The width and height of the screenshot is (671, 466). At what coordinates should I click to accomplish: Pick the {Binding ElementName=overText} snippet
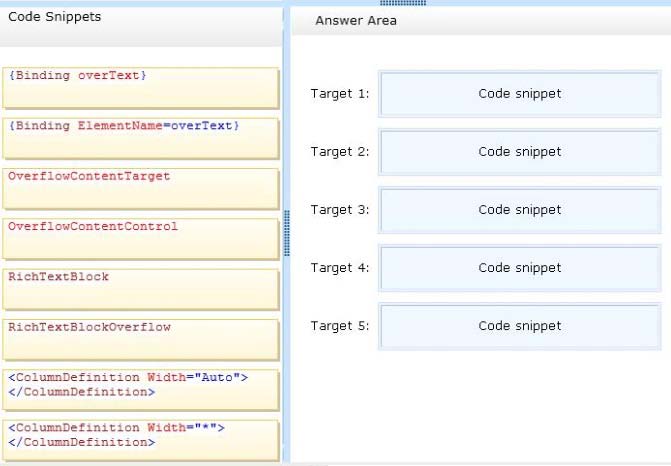tap(141, 138)
